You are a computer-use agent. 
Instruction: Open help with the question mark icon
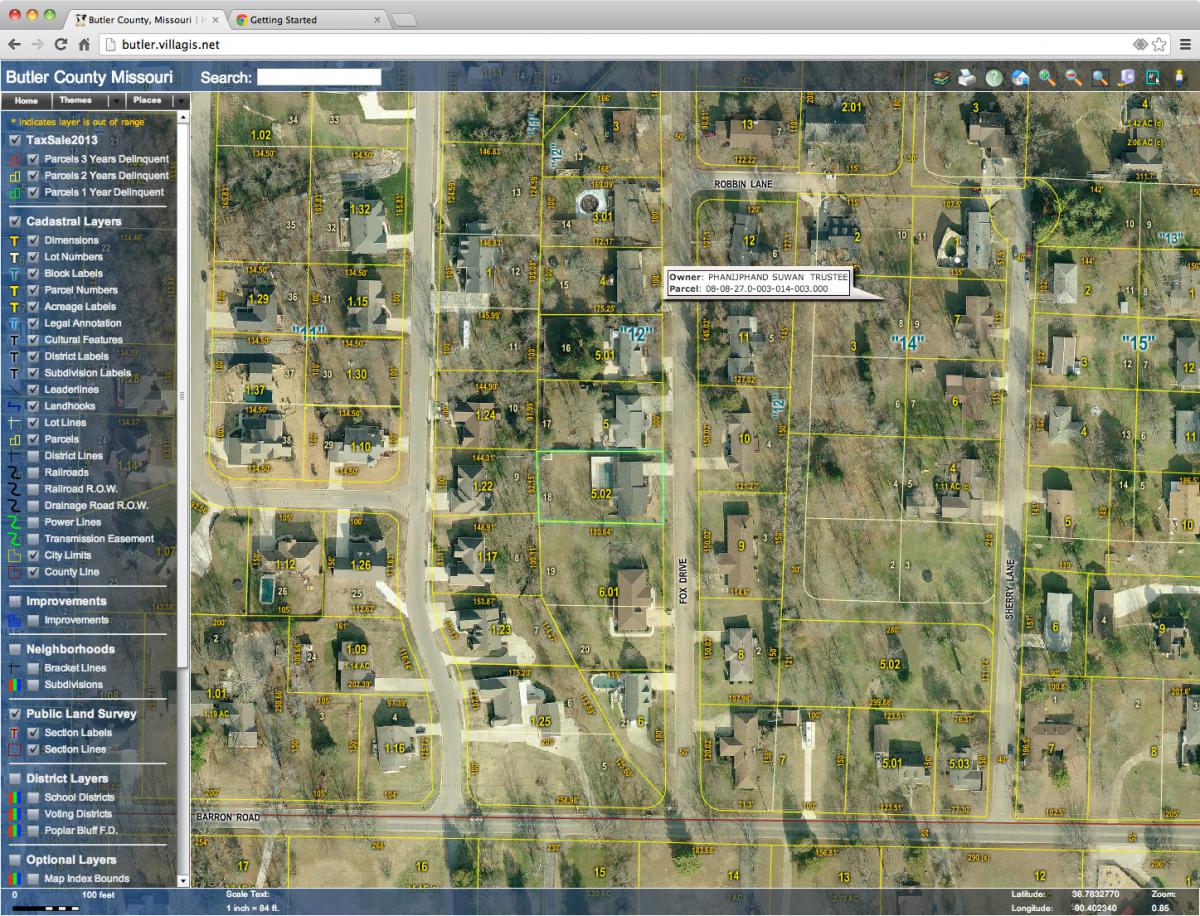[994, 78]
